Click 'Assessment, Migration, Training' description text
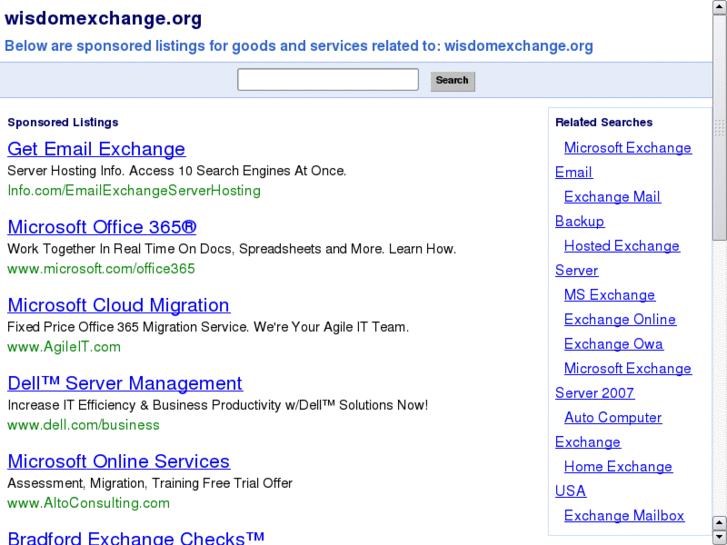 pos(150,483)
